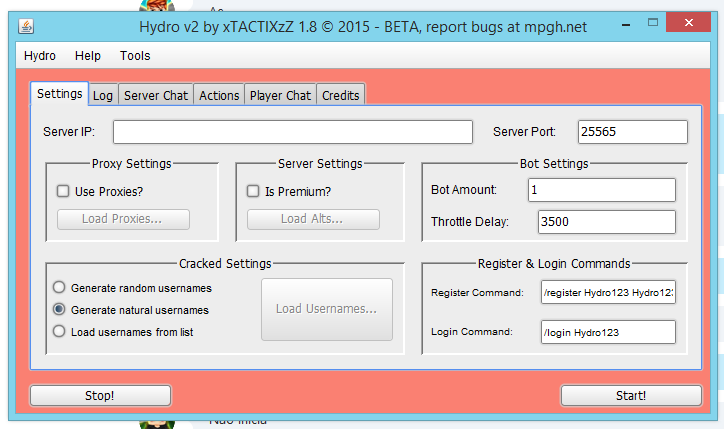Click the Bot Amount field
724x429 pixels.
click(602, 190)
